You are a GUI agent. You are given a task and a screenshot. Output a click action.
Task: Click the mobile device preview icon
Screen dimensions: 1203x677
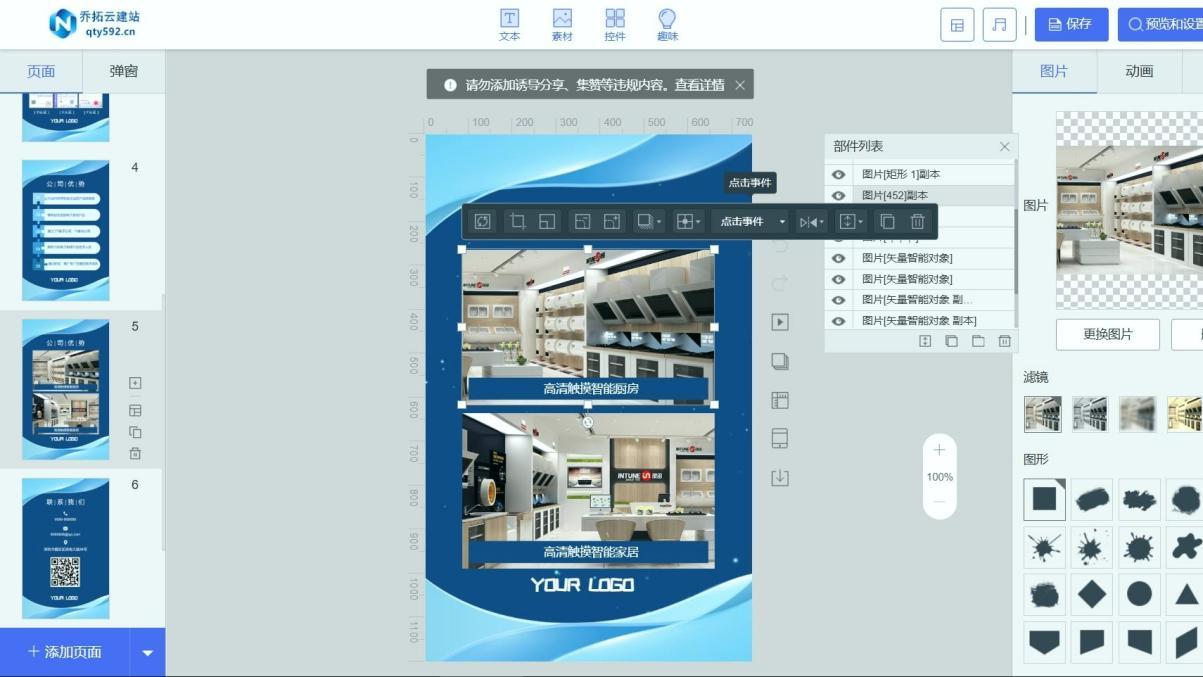(780, 438)
